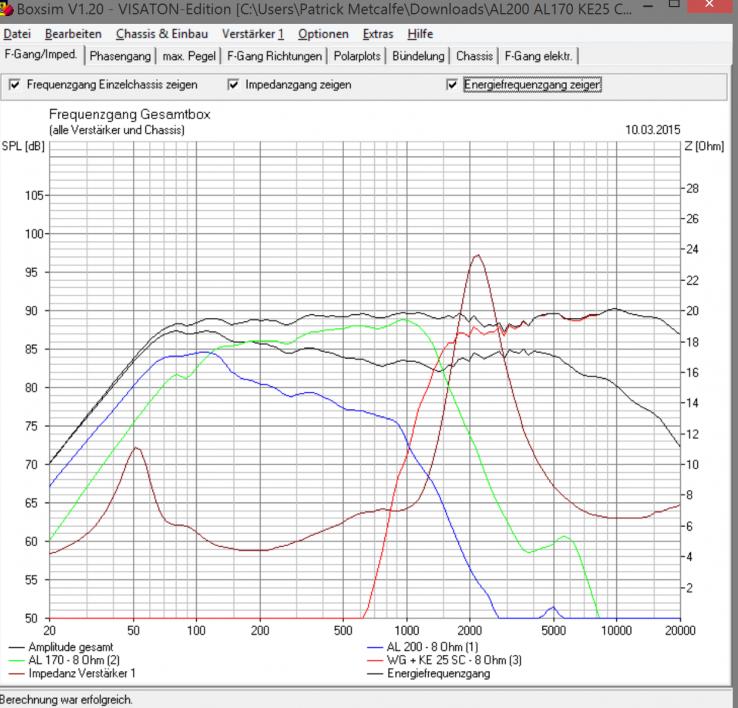The image size is (738, 708).
Task: Minimize the Boxsim window
Action: [648, 7]
